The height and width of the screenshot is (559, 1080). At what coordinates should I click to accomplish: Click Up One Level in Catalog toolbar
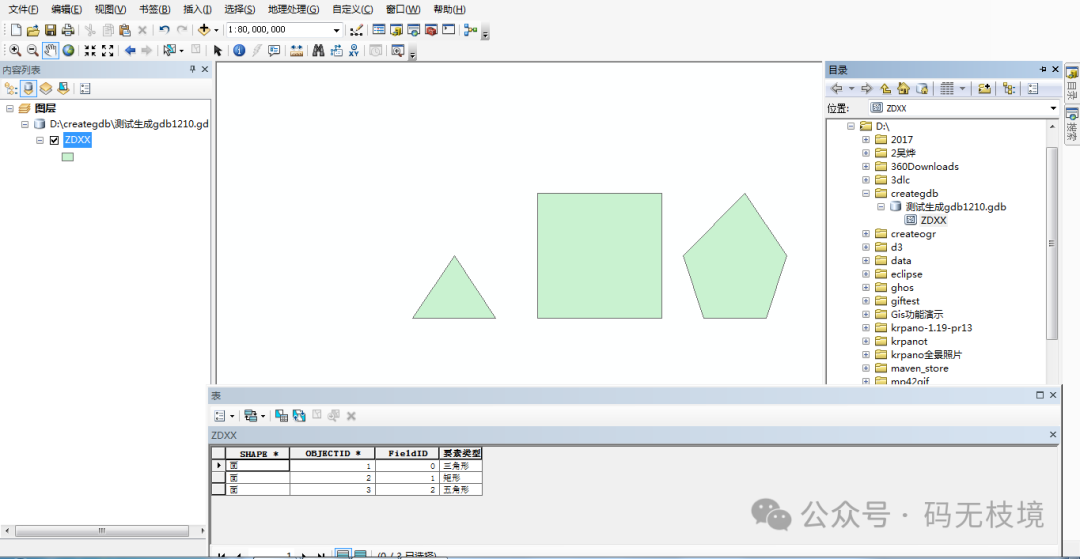click(x=886, y=88)
